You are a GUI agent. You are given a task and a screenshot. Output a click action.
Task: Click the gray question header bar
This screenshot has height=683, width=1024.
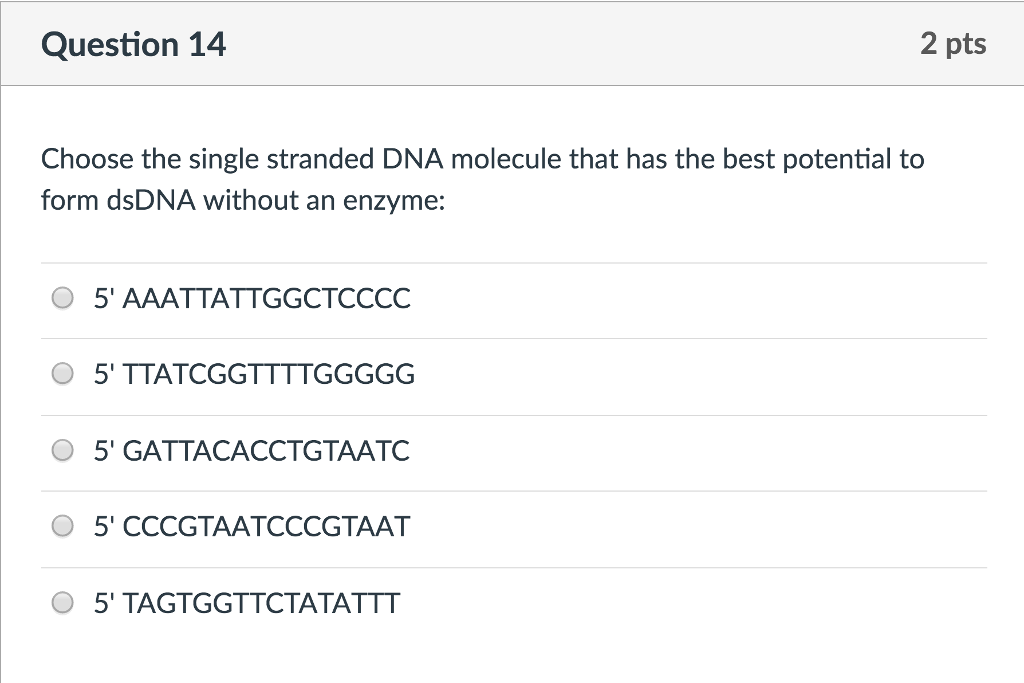[512, 43]
